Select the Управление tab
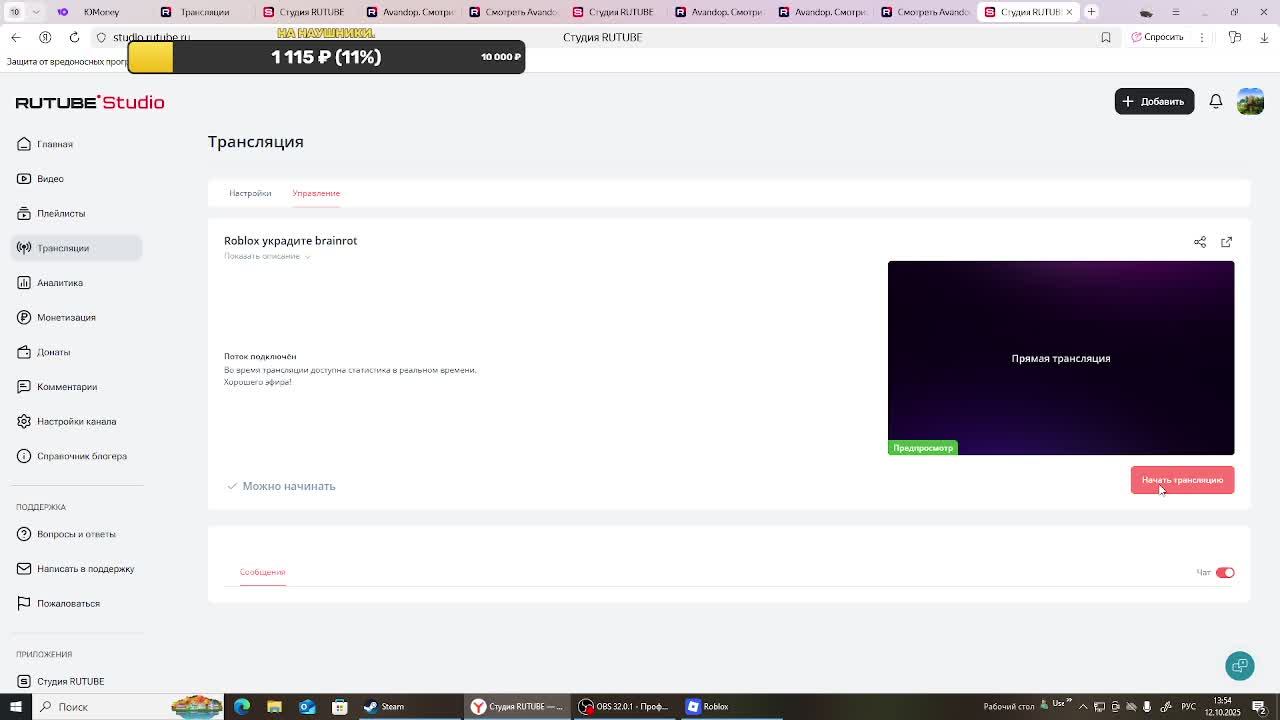 pyautogui.click(x=316, y=193)
